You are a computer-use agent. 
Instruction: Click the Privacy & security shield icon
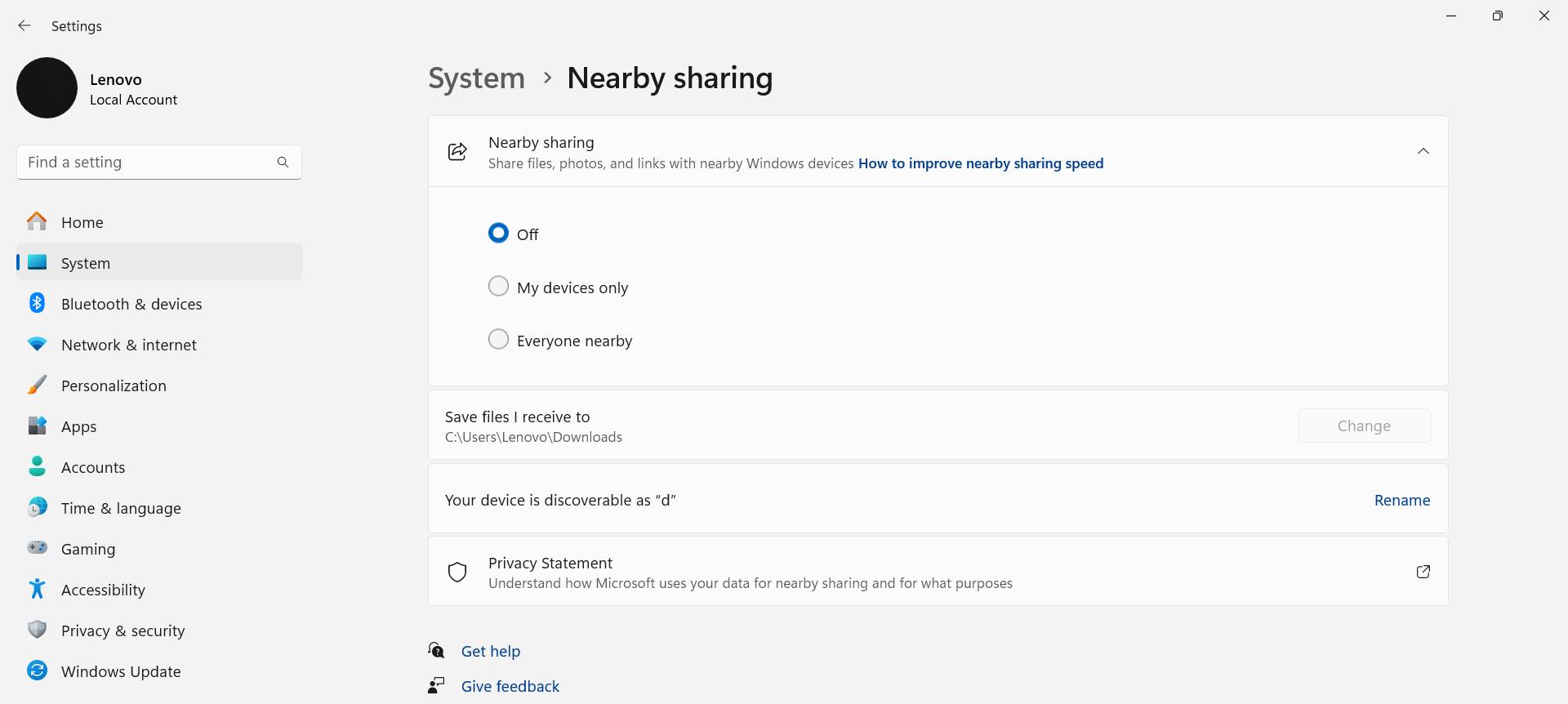pos(37,630)
